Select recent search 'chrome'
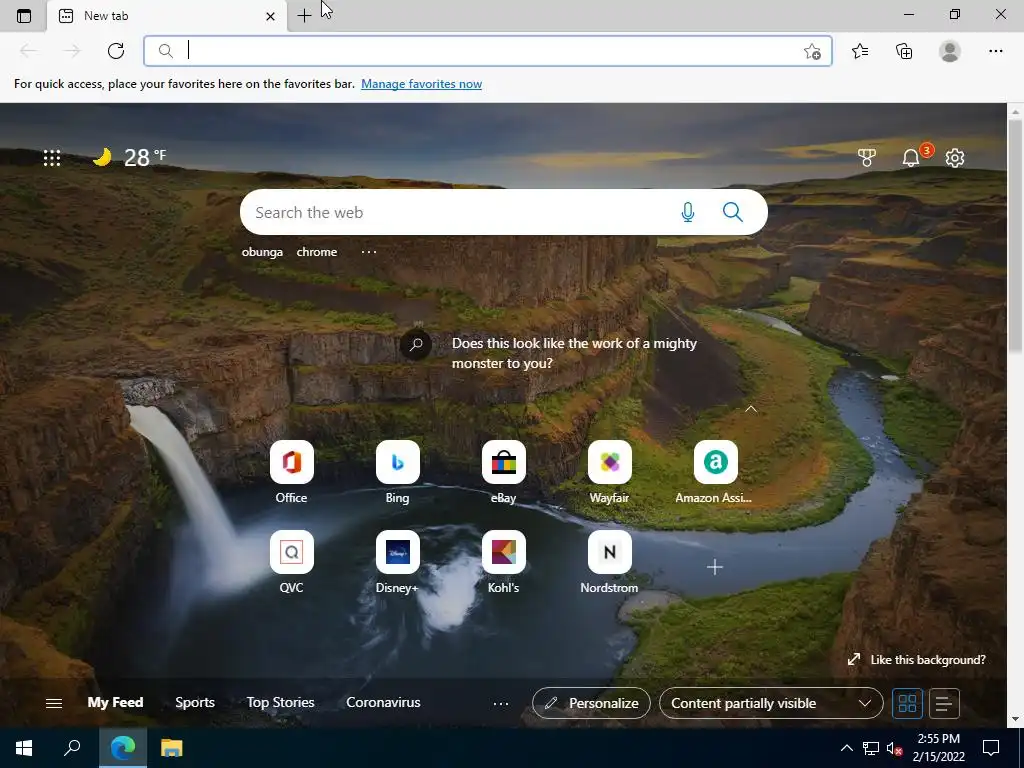The image size is (1024, 768). 317,252
